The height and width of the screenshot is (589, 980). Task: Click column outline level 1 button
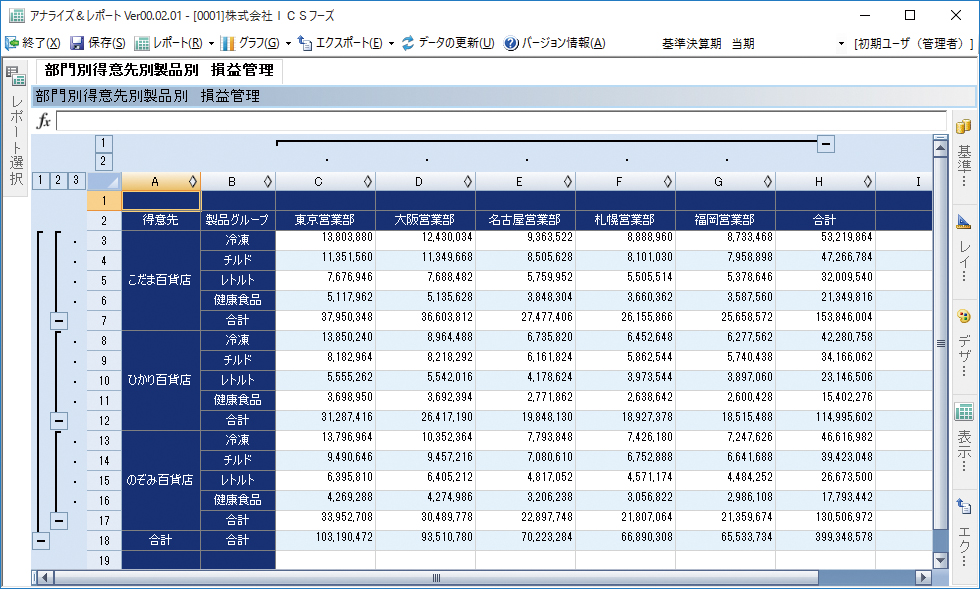click(104, 143)
